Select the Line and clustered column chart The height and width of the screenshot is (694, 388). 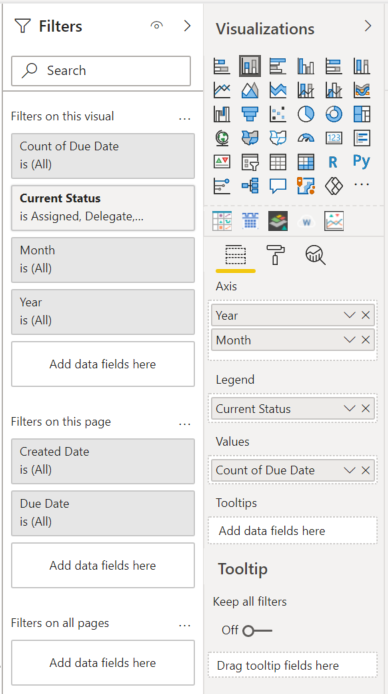[x=334, y=90]
